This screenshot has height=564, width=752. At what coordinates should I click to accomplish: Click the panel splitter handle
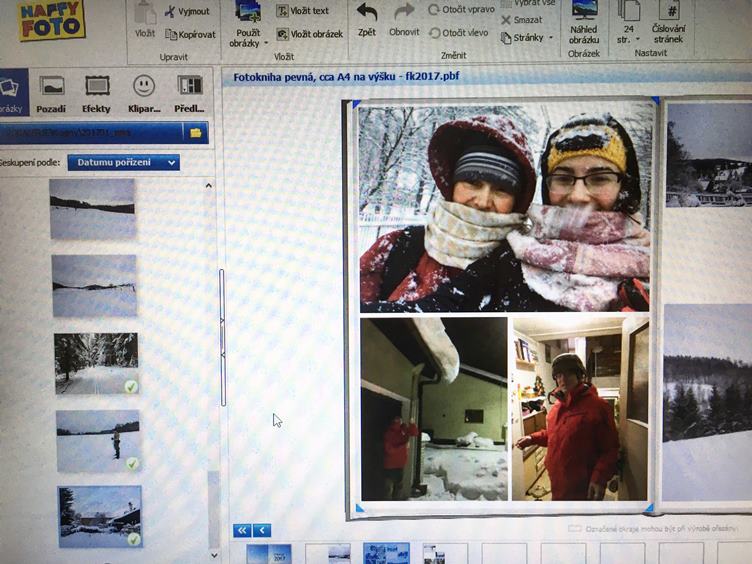click(x=223, y=337)
